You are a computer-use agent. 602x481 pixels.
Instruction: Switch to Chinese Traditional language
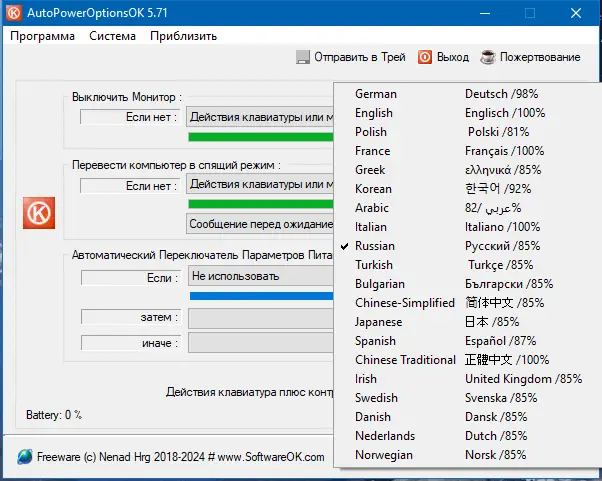pyautogui.click(x=468, y=360)
